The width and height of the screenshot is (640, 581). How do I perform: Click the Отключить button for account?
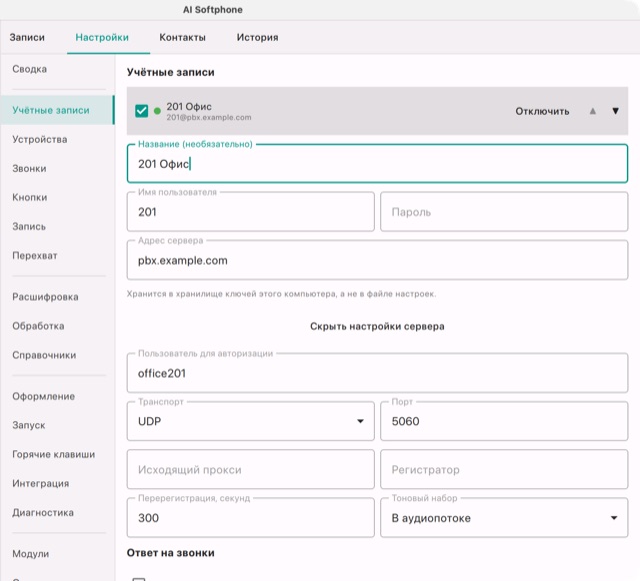tap(542, 111)
